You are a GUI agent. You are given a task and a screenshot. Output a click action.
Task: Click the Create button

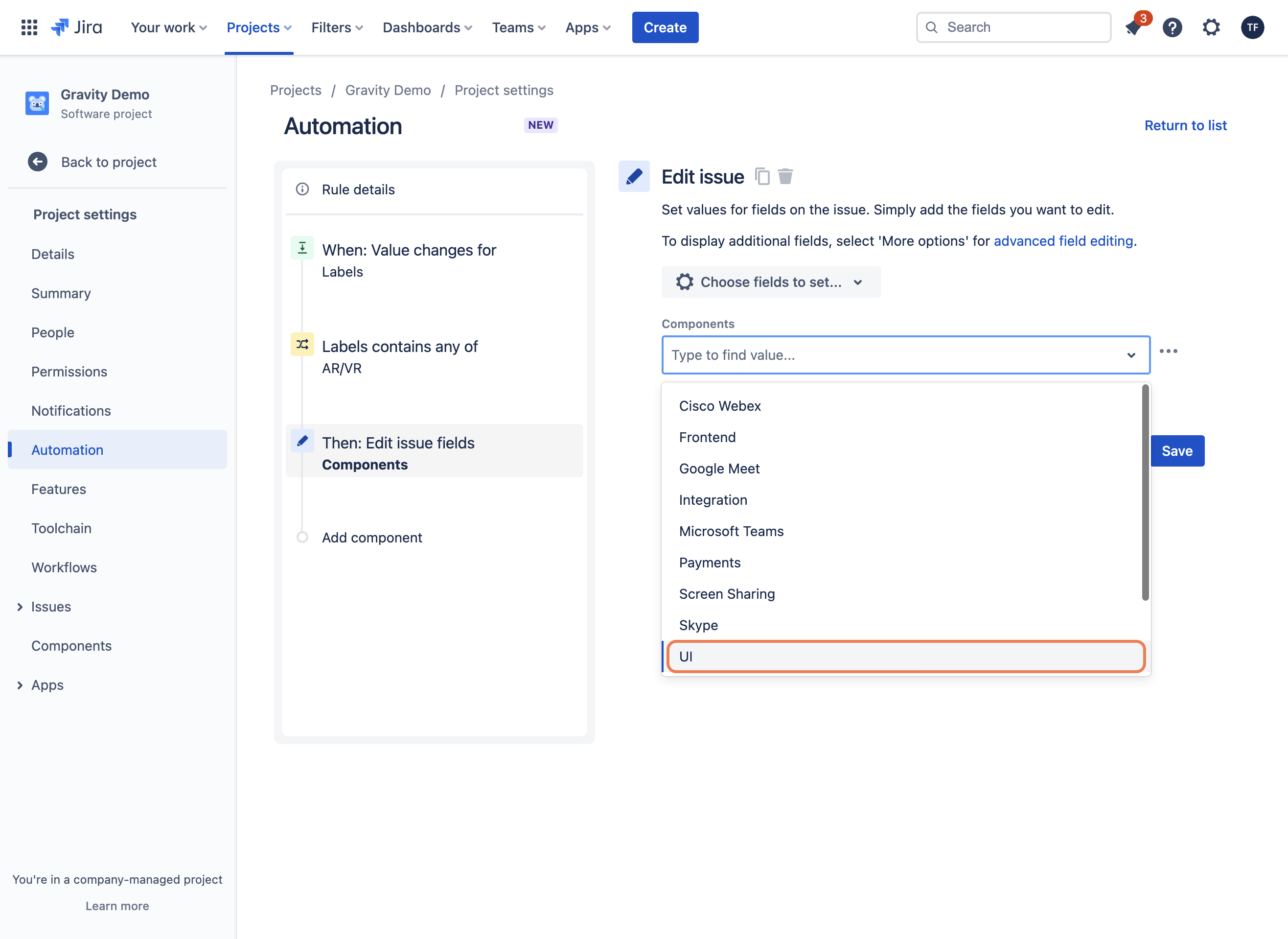665,27
